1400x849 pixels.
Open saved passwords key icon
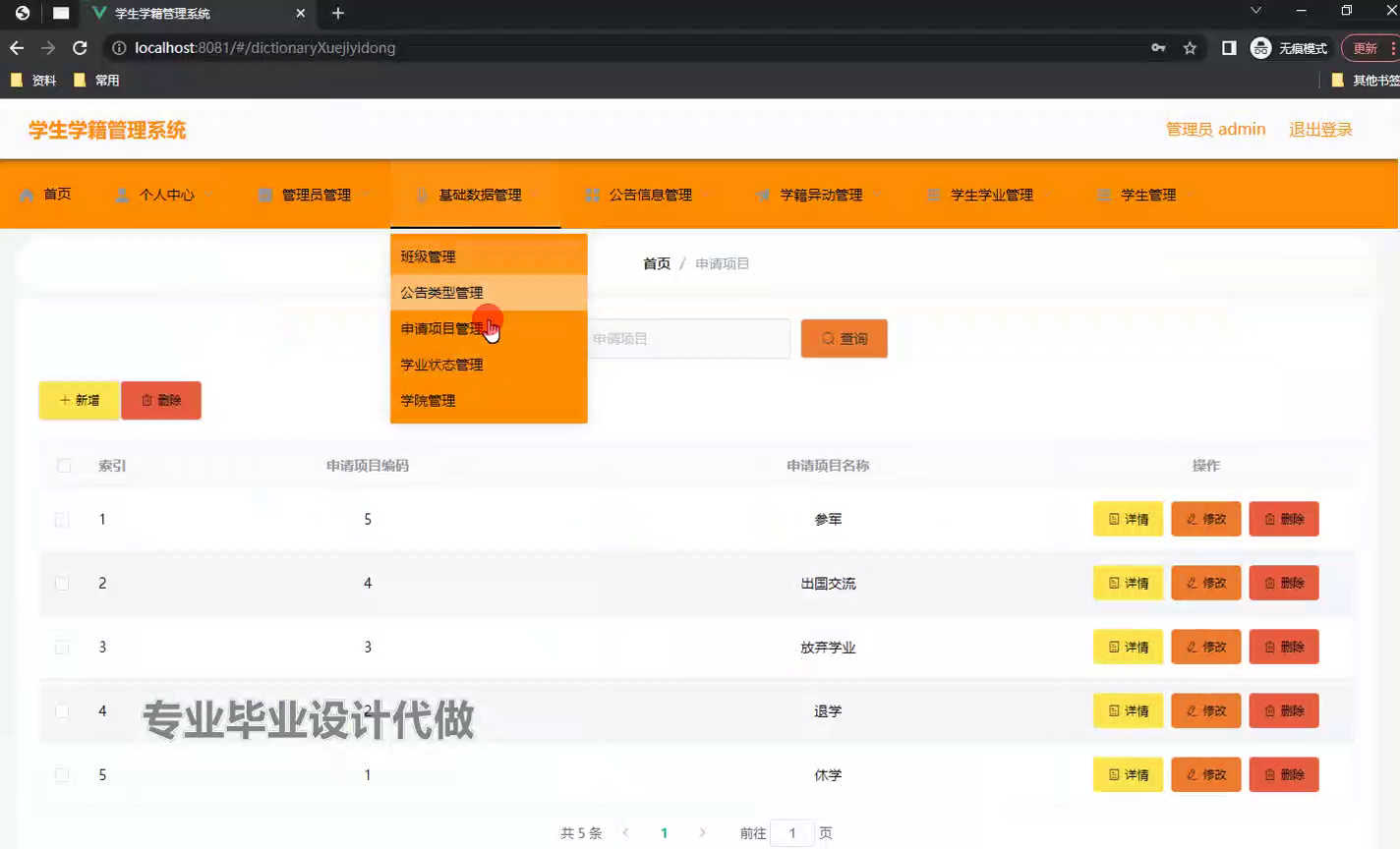click(1158, 48)
